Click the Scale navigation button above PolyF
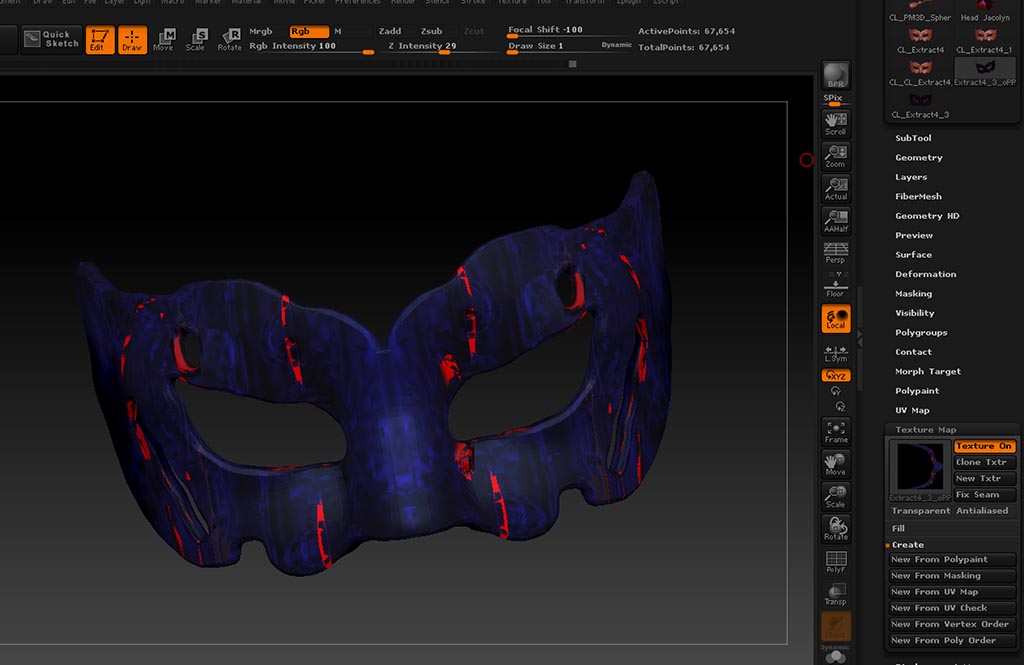The width and height of the screenshot is (1024, 665). pyautogui.click(x=836, y=496)
